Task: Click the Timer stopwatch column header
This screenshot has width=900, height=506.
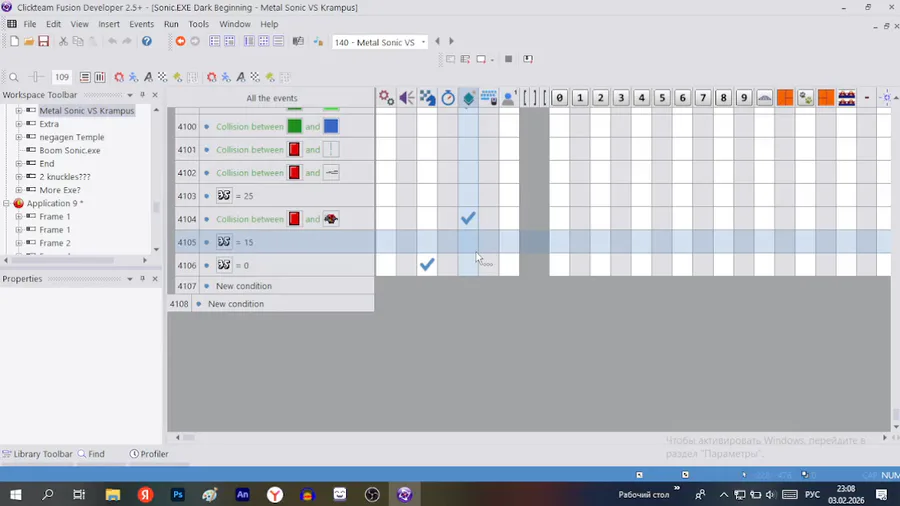Action: tap(448, 98)
